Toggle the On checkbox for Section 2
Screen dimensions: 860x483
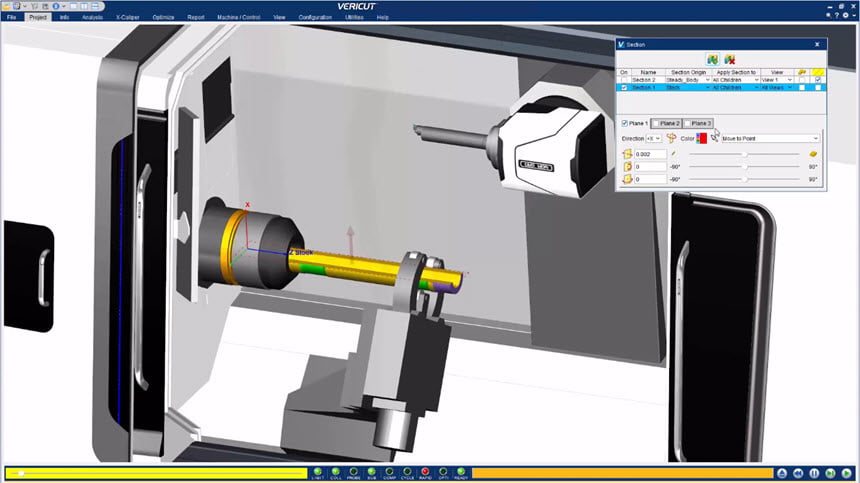point(624,80)
